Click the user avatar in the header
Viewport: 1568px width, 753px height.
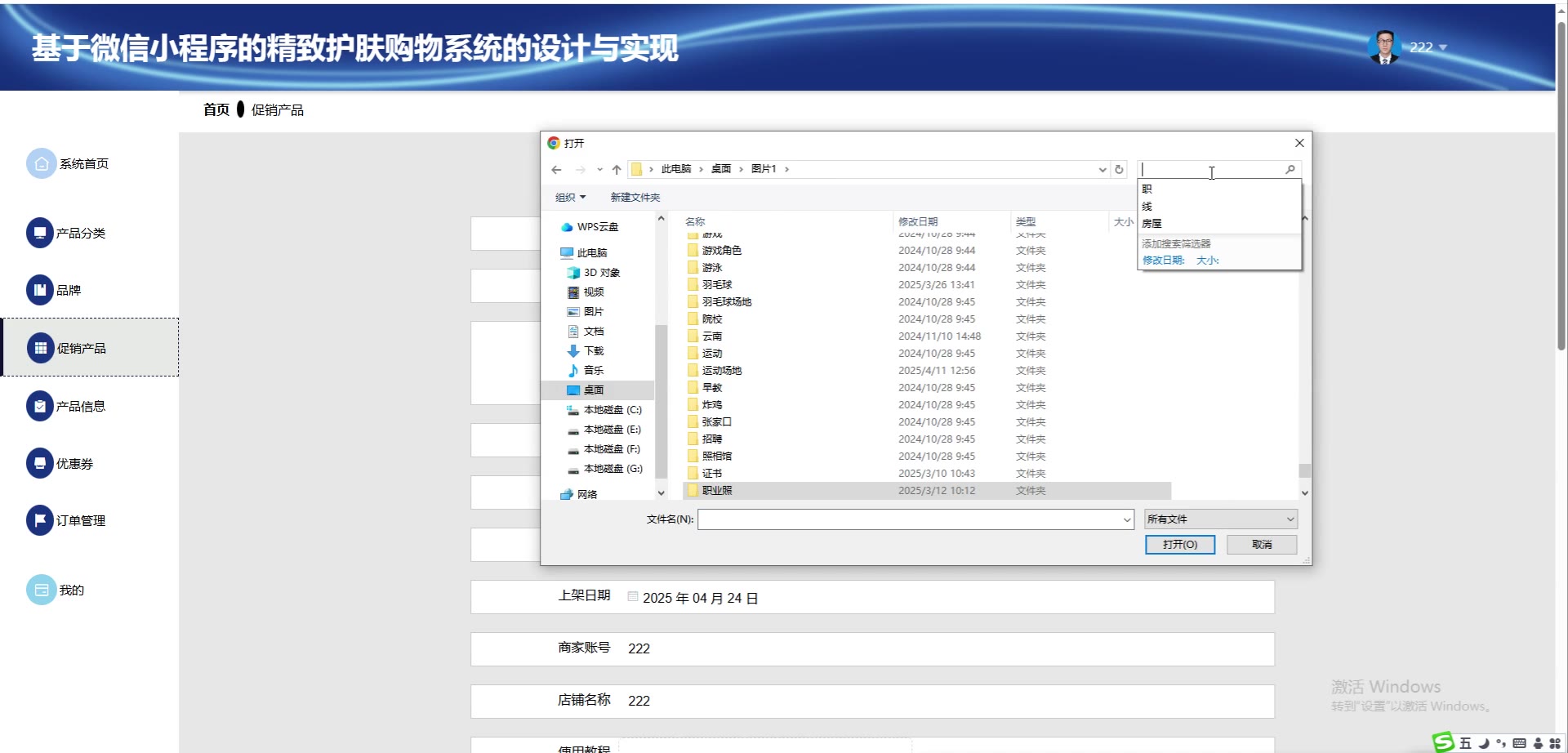click(1384, 47)
